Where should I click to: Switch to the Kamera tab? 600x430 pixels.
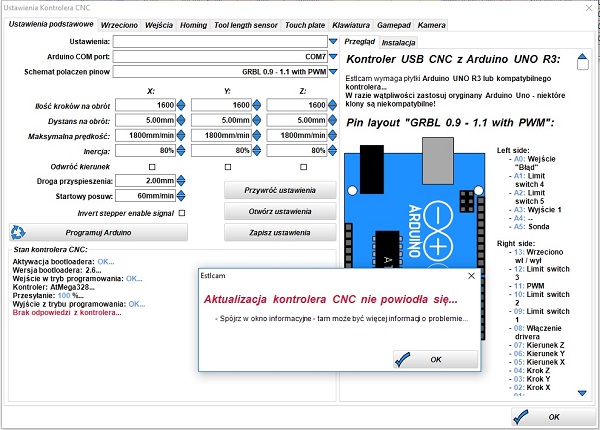point(431,25)
